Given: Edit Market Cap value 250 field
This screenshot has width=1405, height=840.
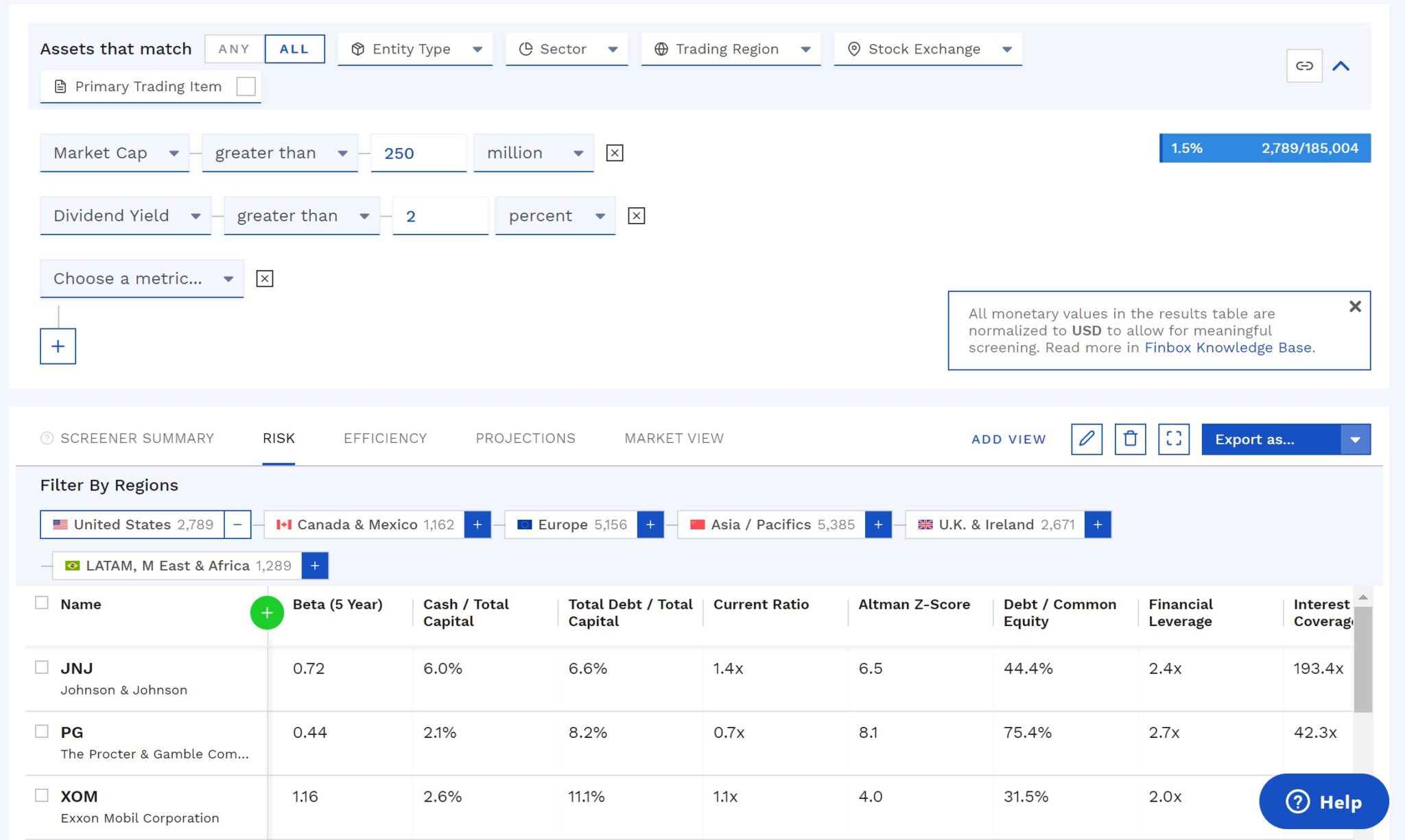Looking at the screenshot, I should [x=418, y=153].
